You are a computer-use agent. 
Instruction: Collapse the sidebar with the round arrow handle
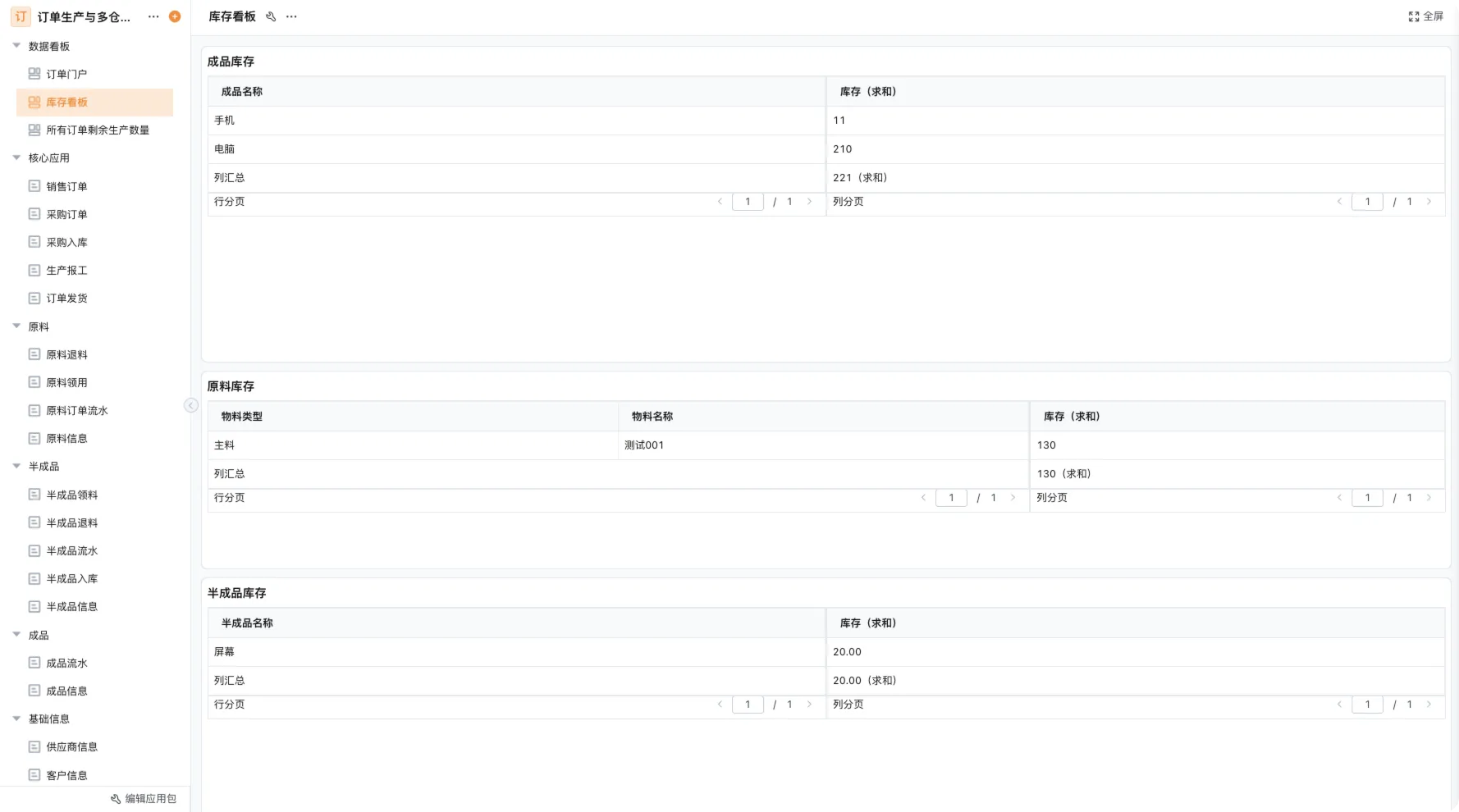click(191, 405)
